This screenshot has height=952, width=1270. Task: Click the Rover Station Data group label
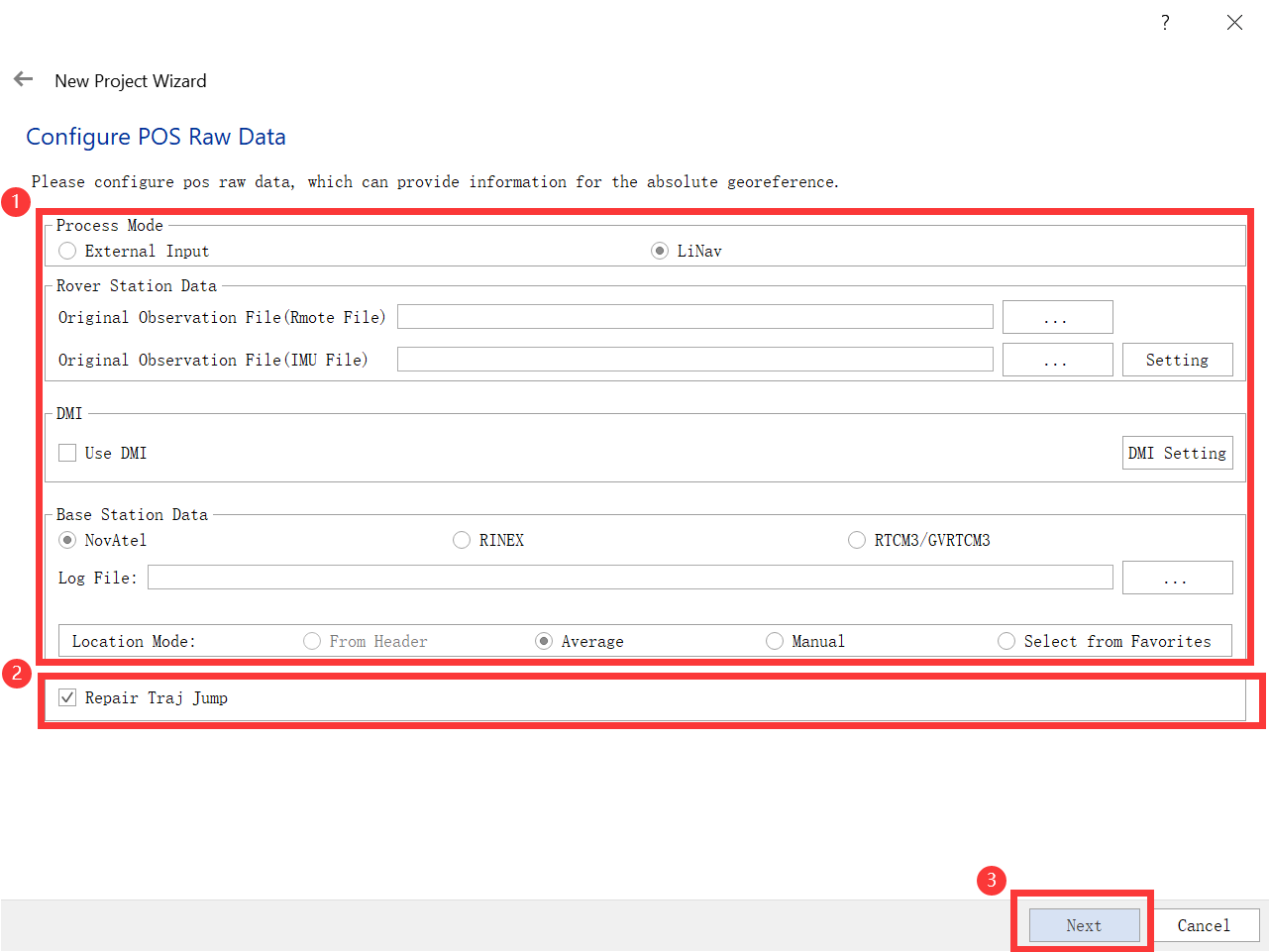point(137,285)
